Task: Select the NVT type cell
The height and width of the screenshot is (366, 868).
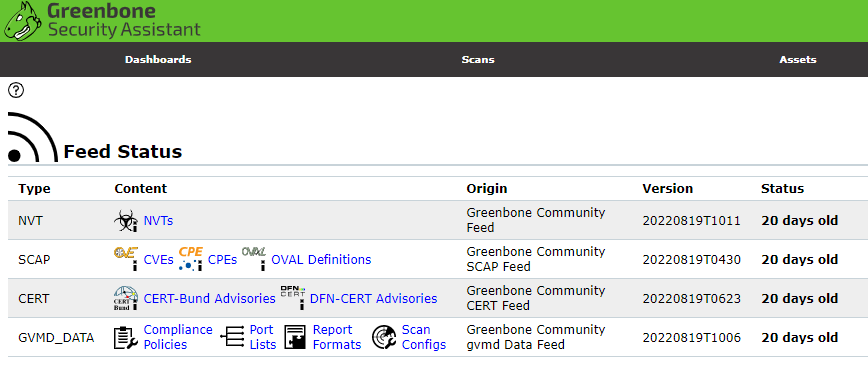Action: pos(30,221)
